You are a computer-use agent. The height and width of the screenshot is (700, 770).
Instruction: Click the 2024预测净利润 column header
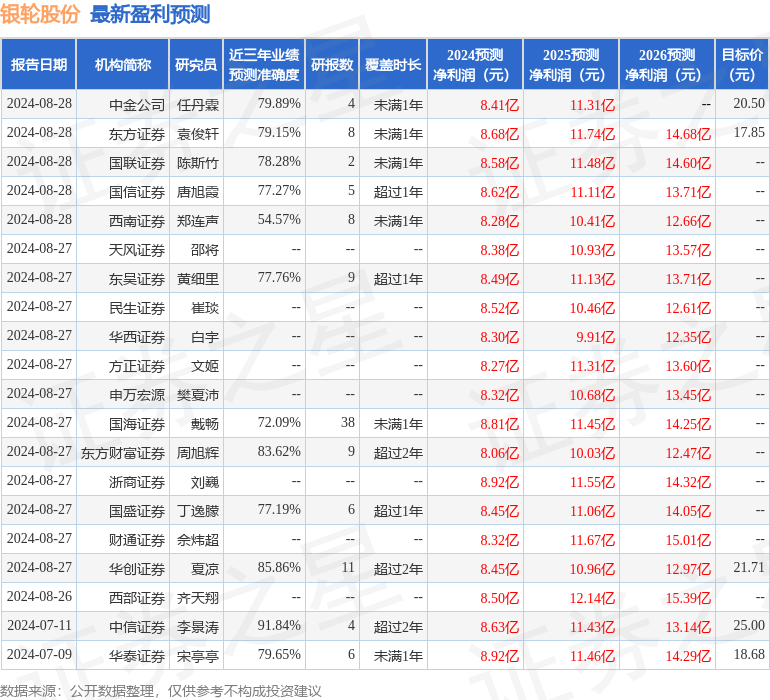[475, 64]
